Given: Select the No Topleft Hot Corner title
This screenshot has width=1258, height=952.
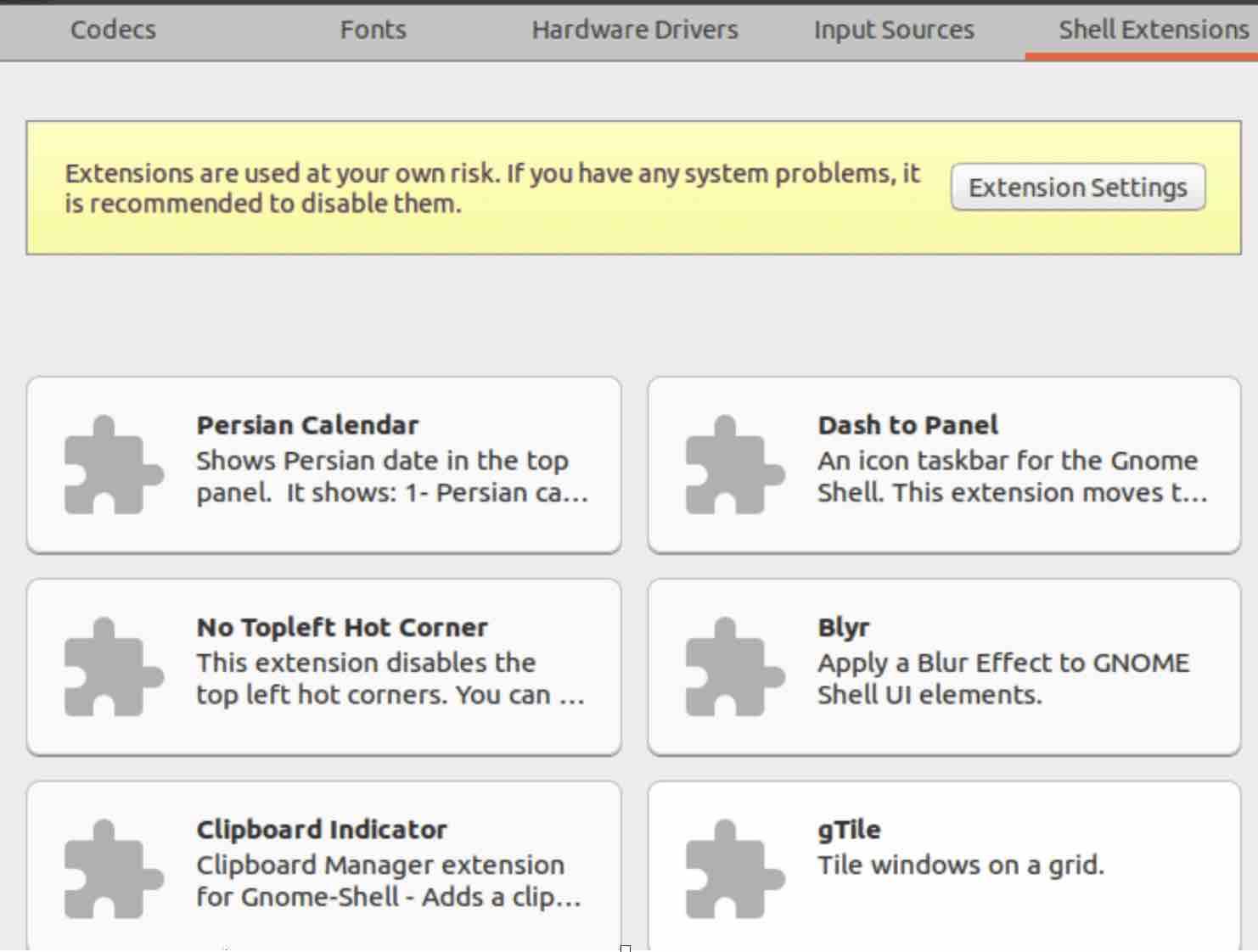Looking at the screenshot, I should pyautogui.click(x=342, y=627).
